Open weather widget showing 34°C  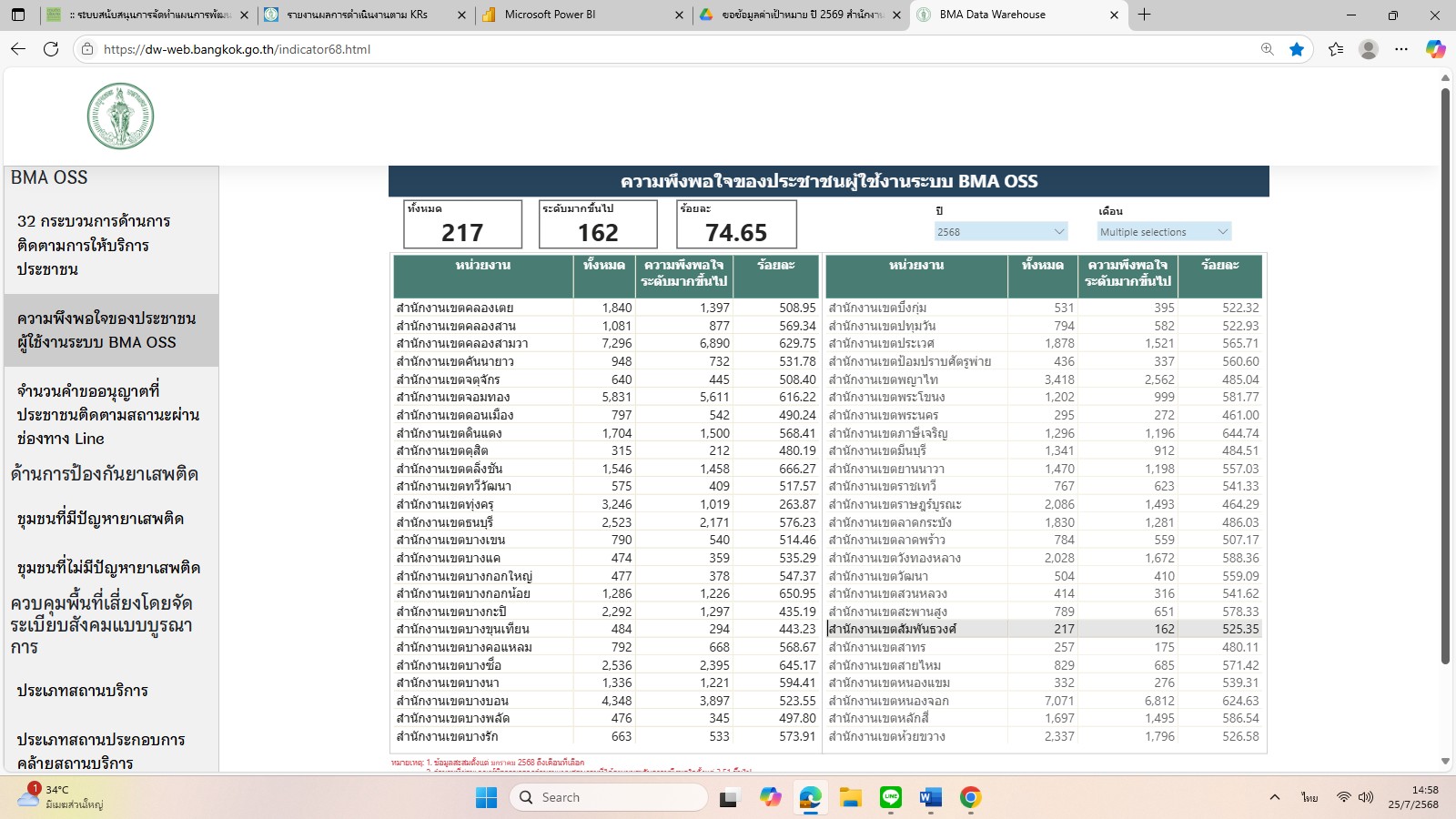click(62, 796)
